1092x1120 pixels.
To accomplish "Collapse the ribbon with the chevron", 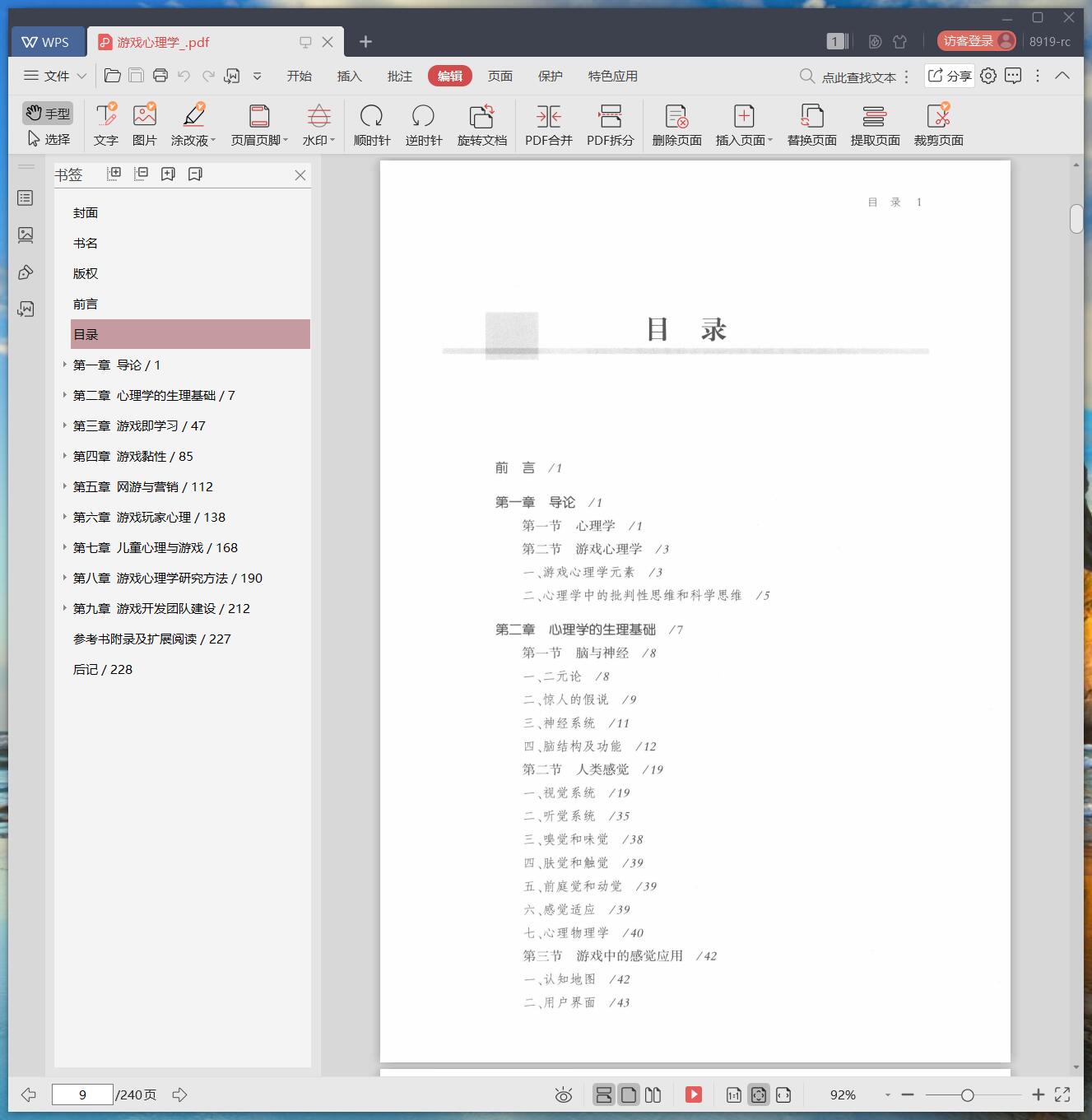I will pyautogui.click(x=1062, y=76).
